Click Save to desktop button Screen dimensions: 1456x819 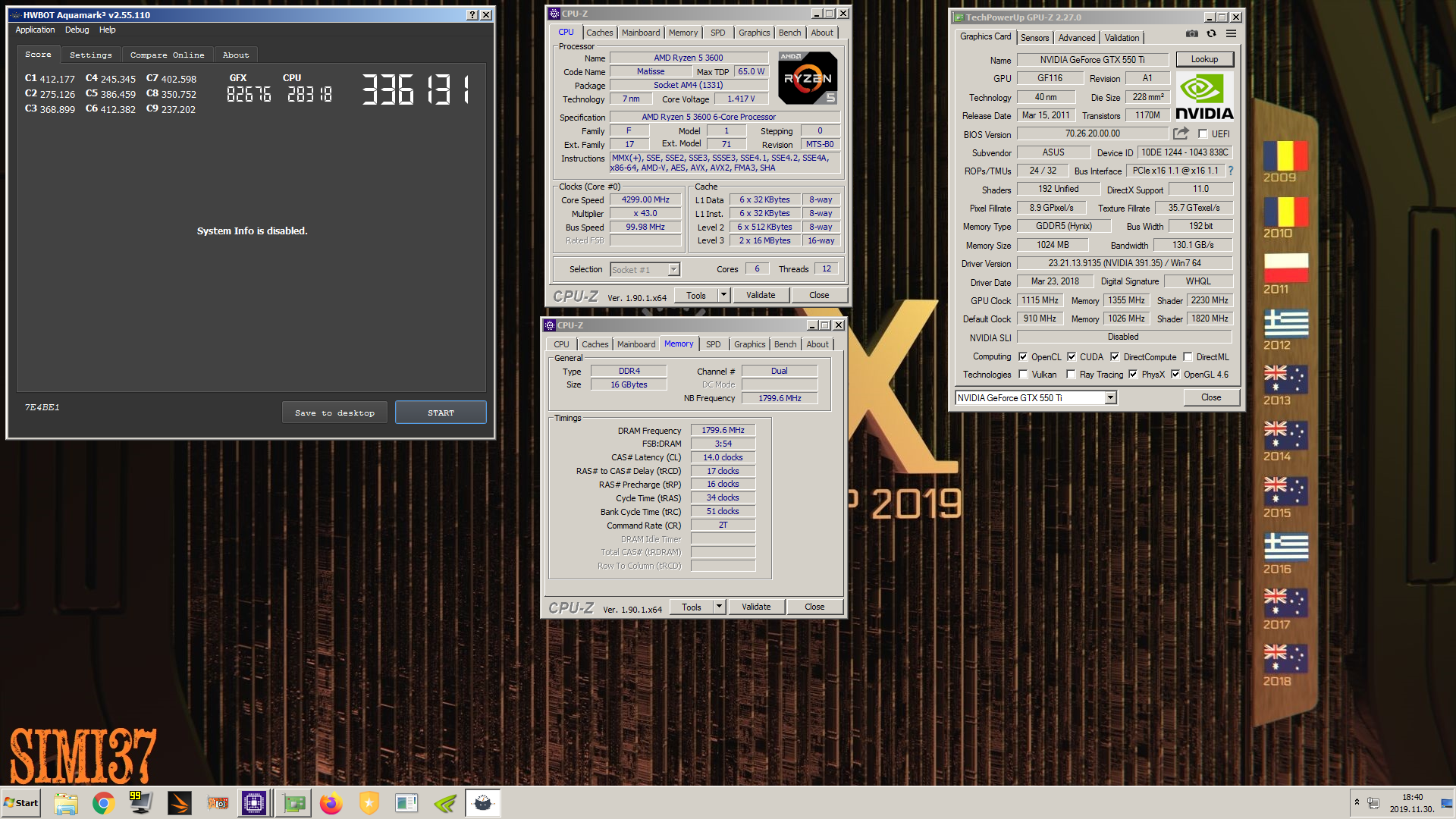[x=334, y=413]
